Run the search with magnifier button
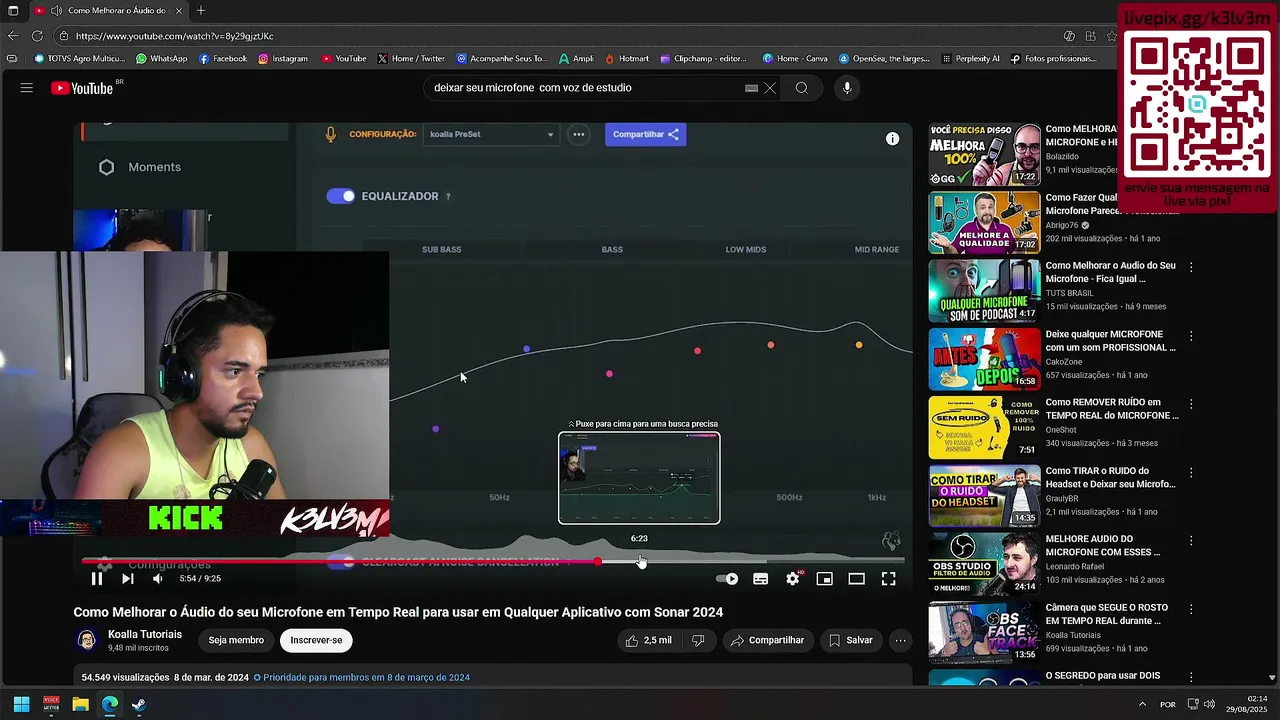Image resolution: width=1280 pixels, height=720 pixels. 801,88
